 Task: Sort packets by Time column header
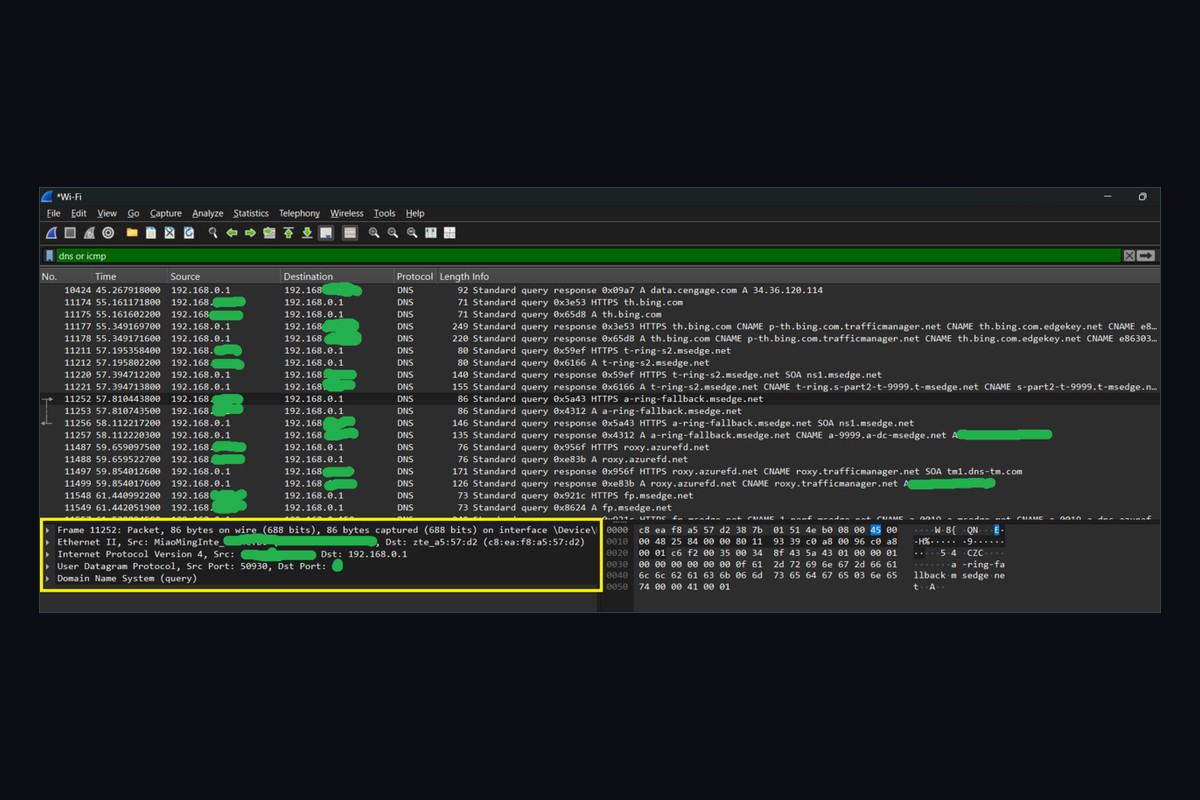coord(129,276)
